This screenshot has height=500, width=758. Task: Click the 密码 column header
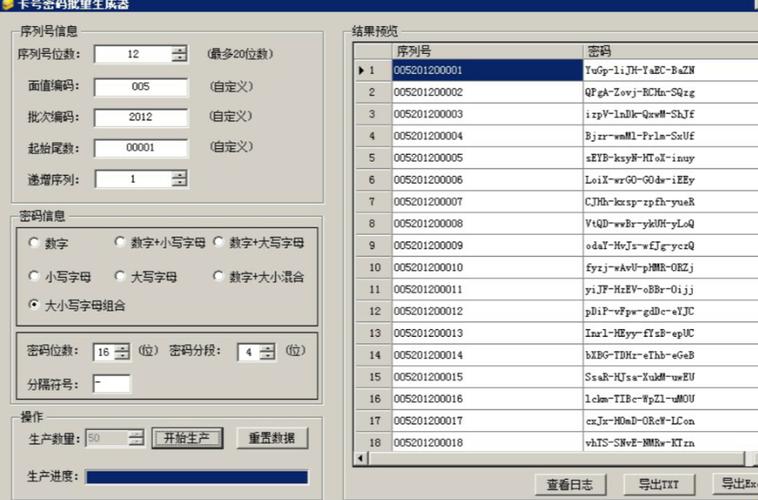coord(670,51)
